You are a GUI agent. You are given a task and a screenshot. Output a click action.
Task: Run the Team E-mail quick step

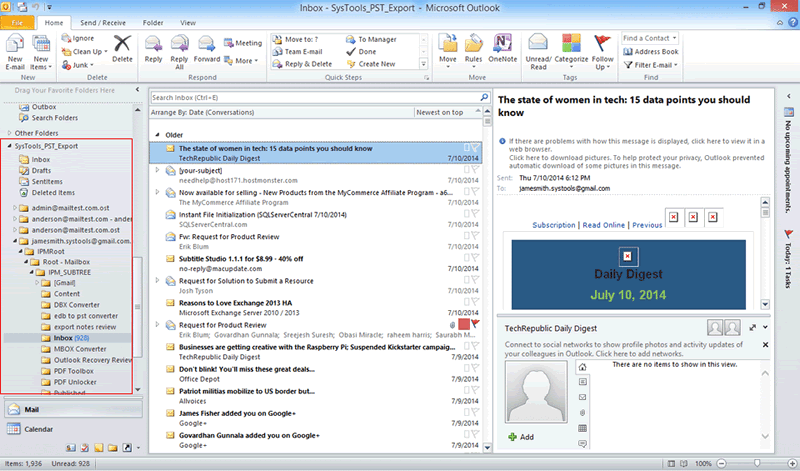coord(298,52)
